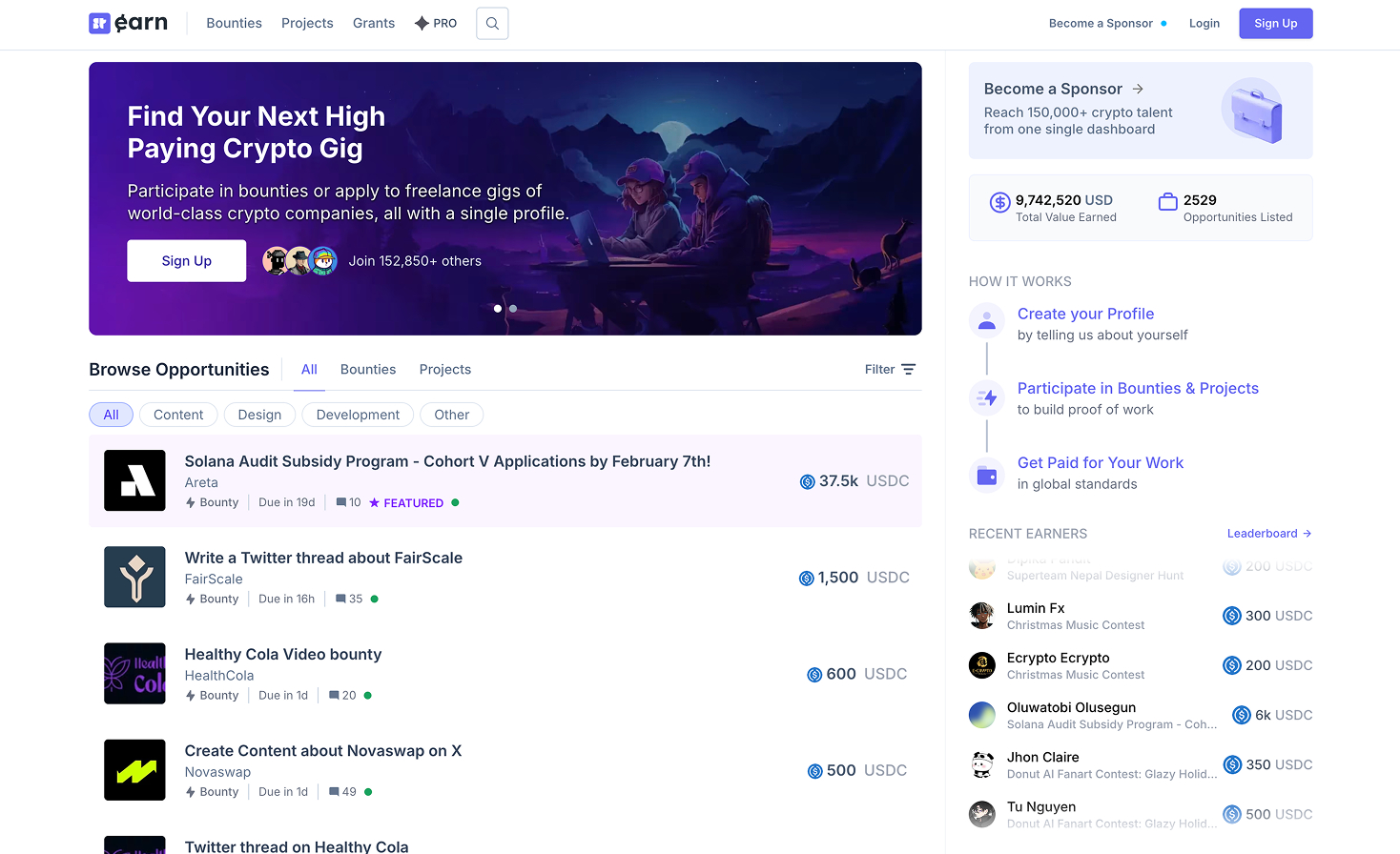The width and height of the screenshot is (1400, 854).
Task: Click the profile icon next to Create your Profile
Action: coord(987,322)
